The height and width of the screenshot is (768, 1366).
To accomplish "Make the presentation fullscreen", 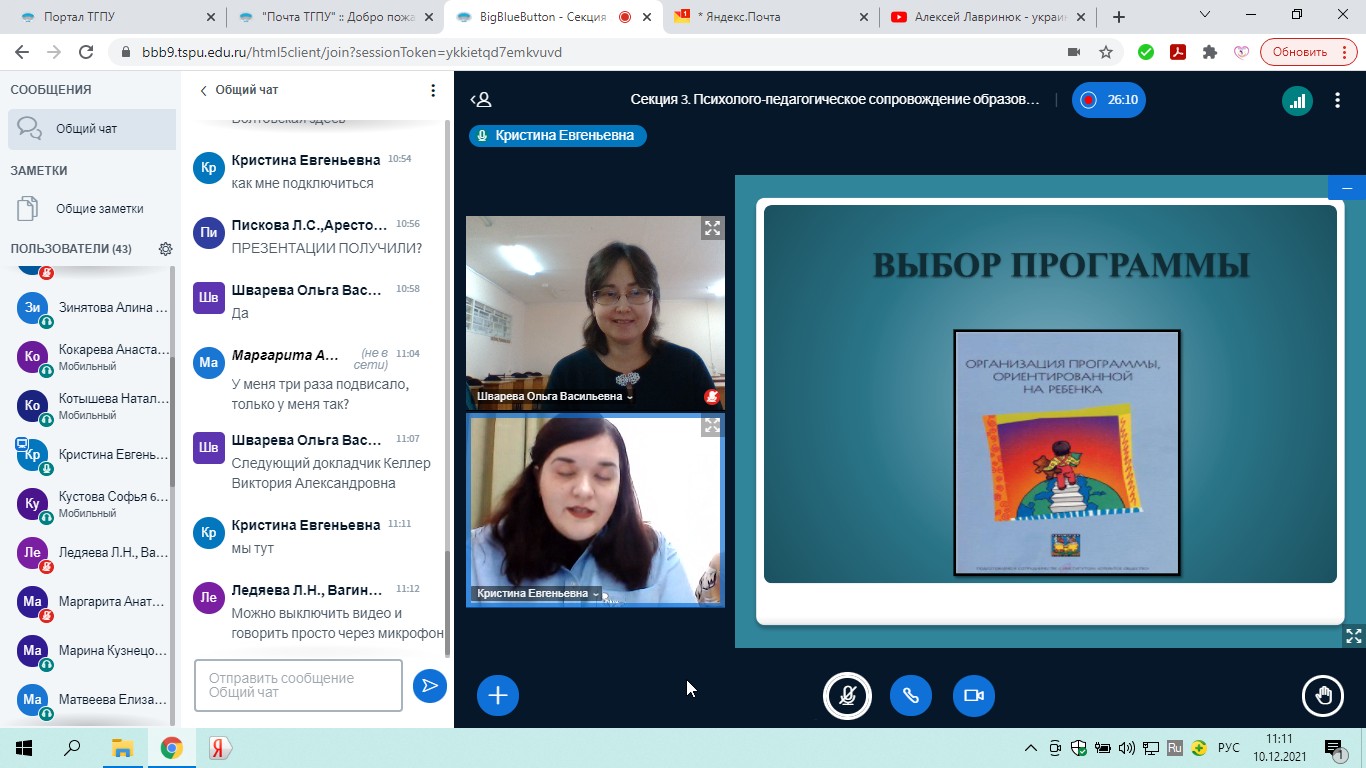I will pos(1353,636).
